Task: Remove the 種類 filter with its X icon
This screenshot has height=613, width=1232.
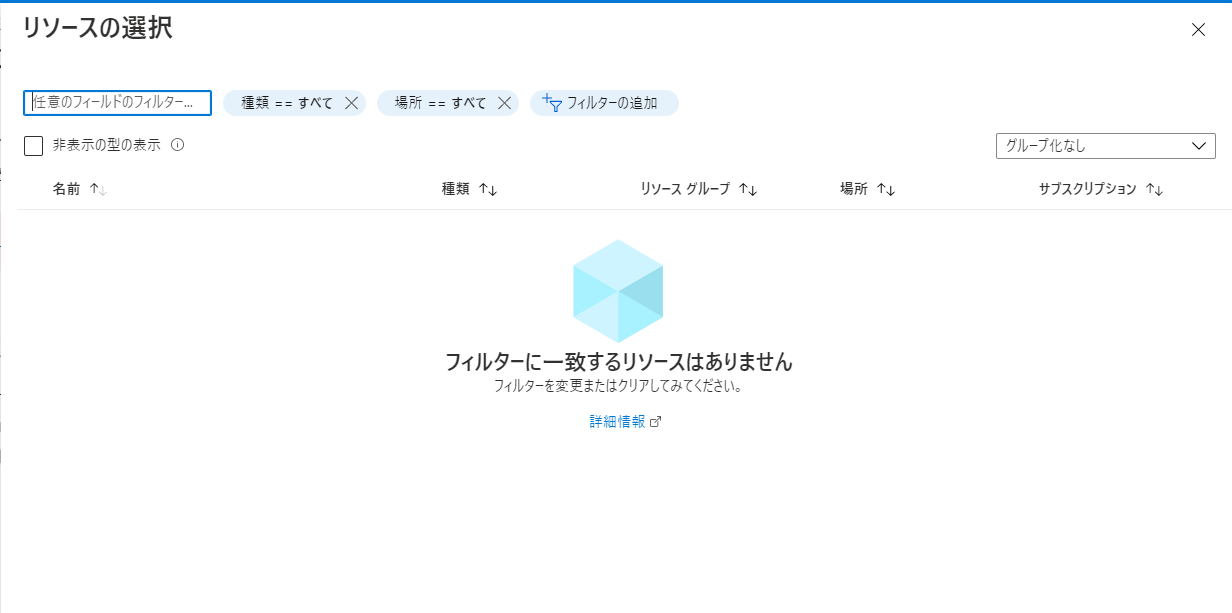Action: pyautogui.click(x=351, y=103)
